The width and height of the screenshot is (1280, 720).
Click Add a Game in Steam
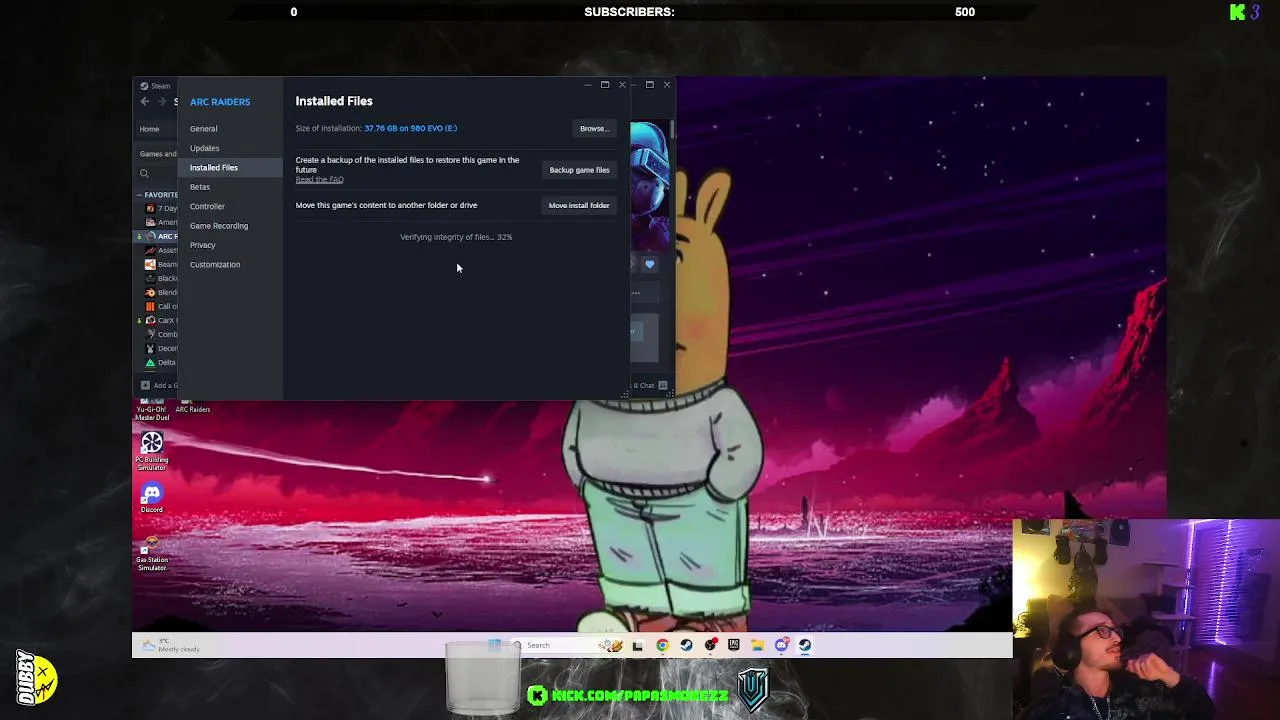tap(159, 385)
